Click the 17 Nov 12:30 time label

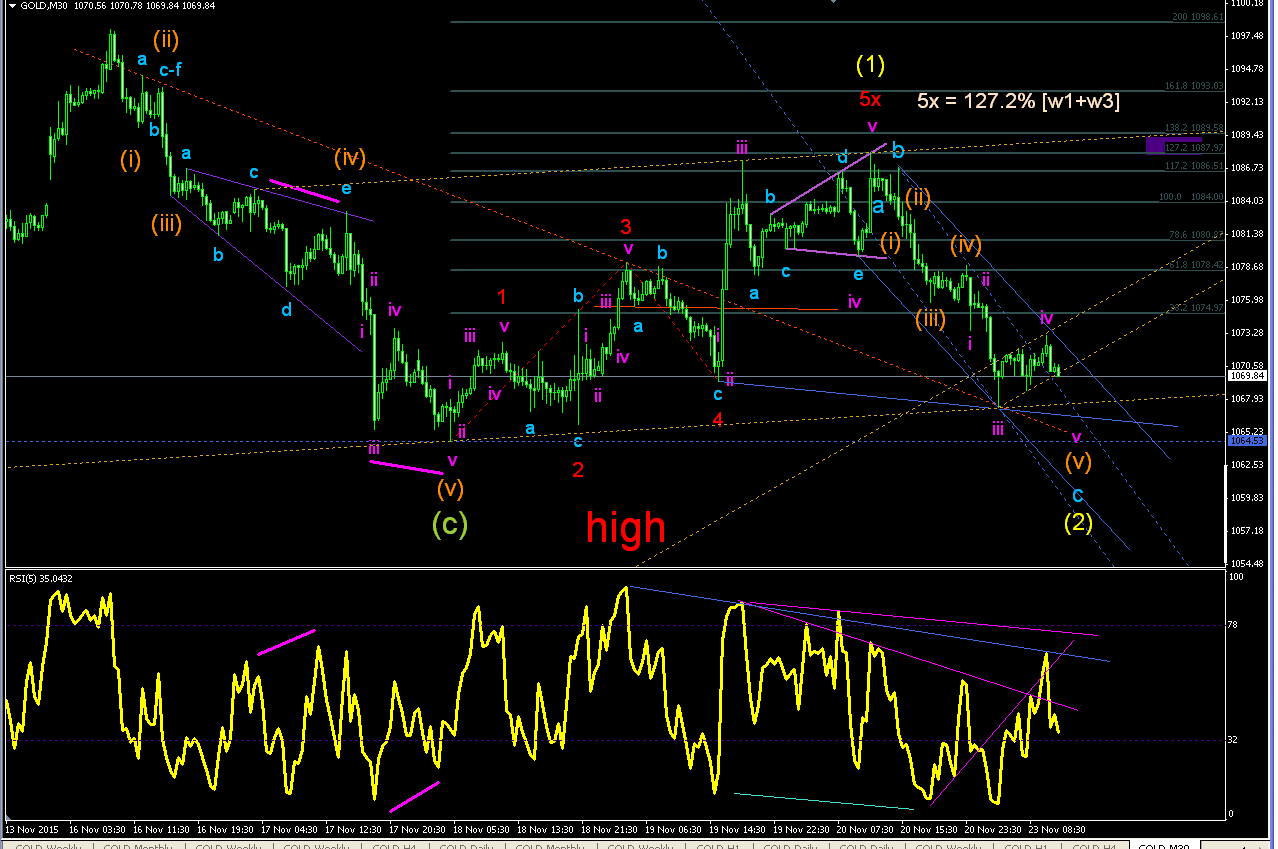(x=353, y=829)
